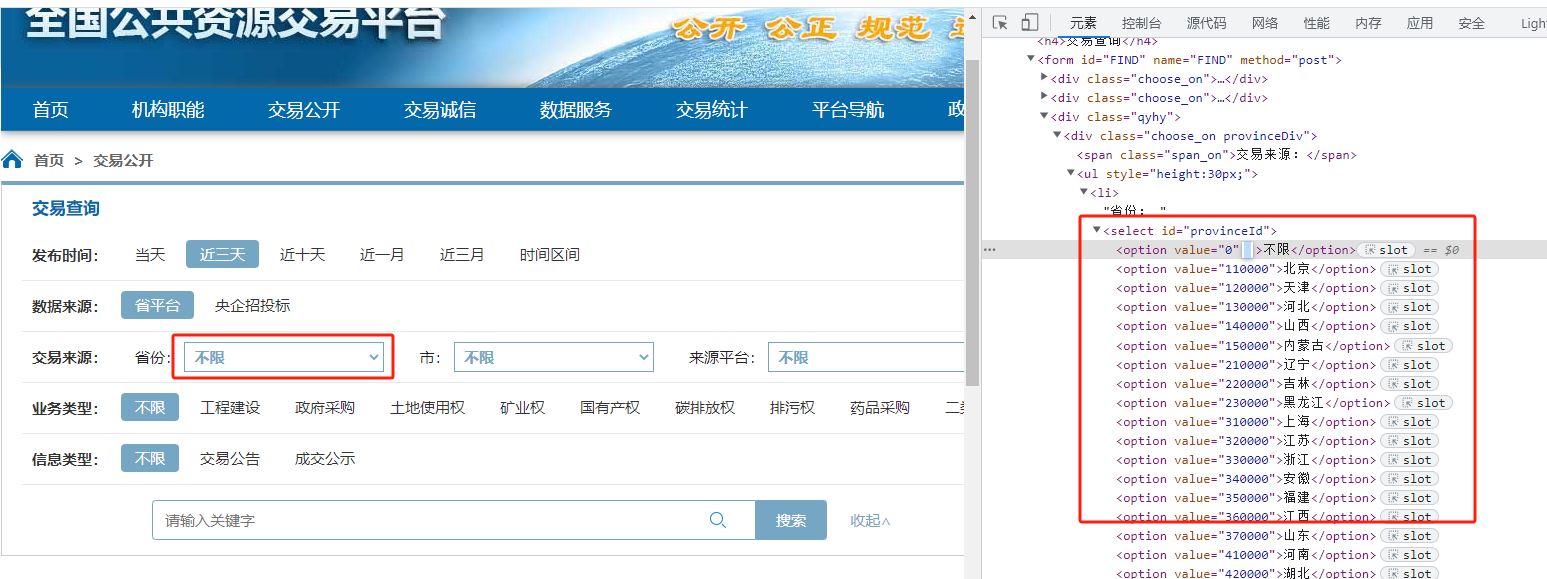This screenshot has width=1547, height=579.
Task: Choose 央企招投标 data source
Action: (x=252, y=305)
